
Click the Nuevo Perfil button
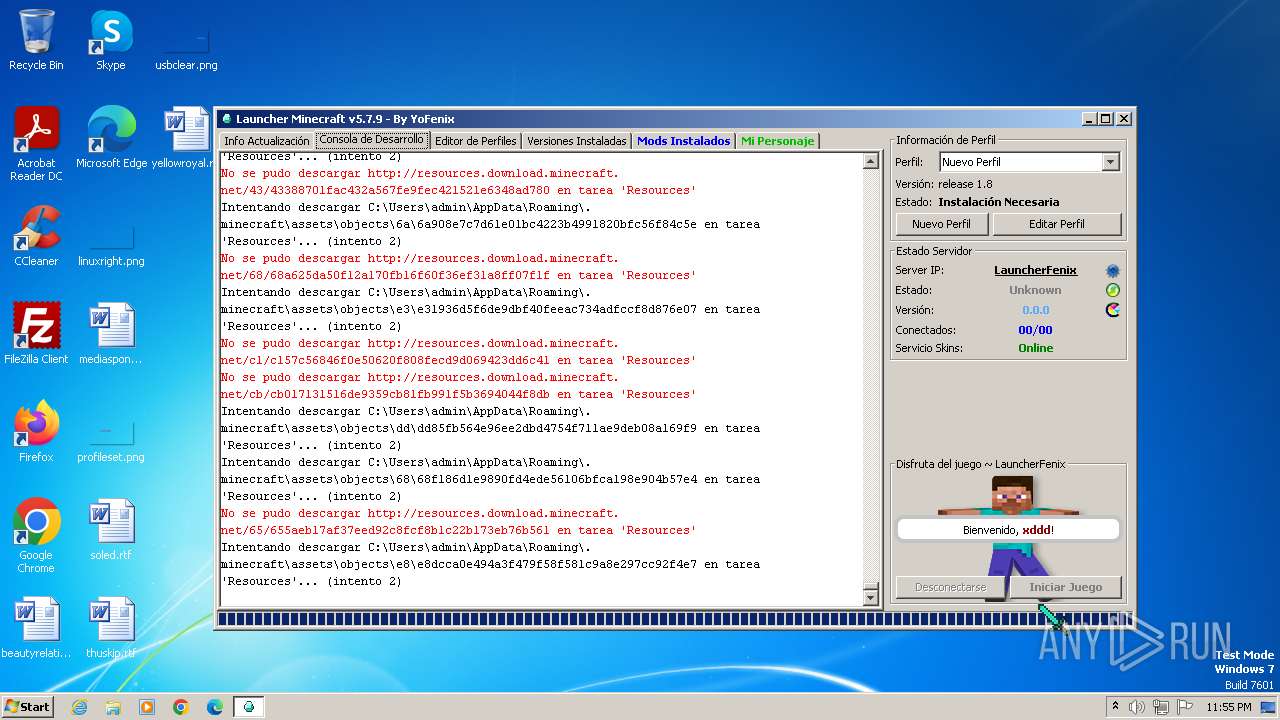941,224
